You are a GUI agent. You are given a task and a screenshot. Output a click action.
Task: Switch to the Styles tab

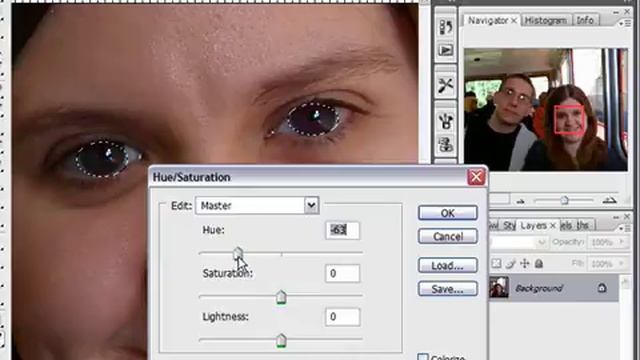[509, 225]
